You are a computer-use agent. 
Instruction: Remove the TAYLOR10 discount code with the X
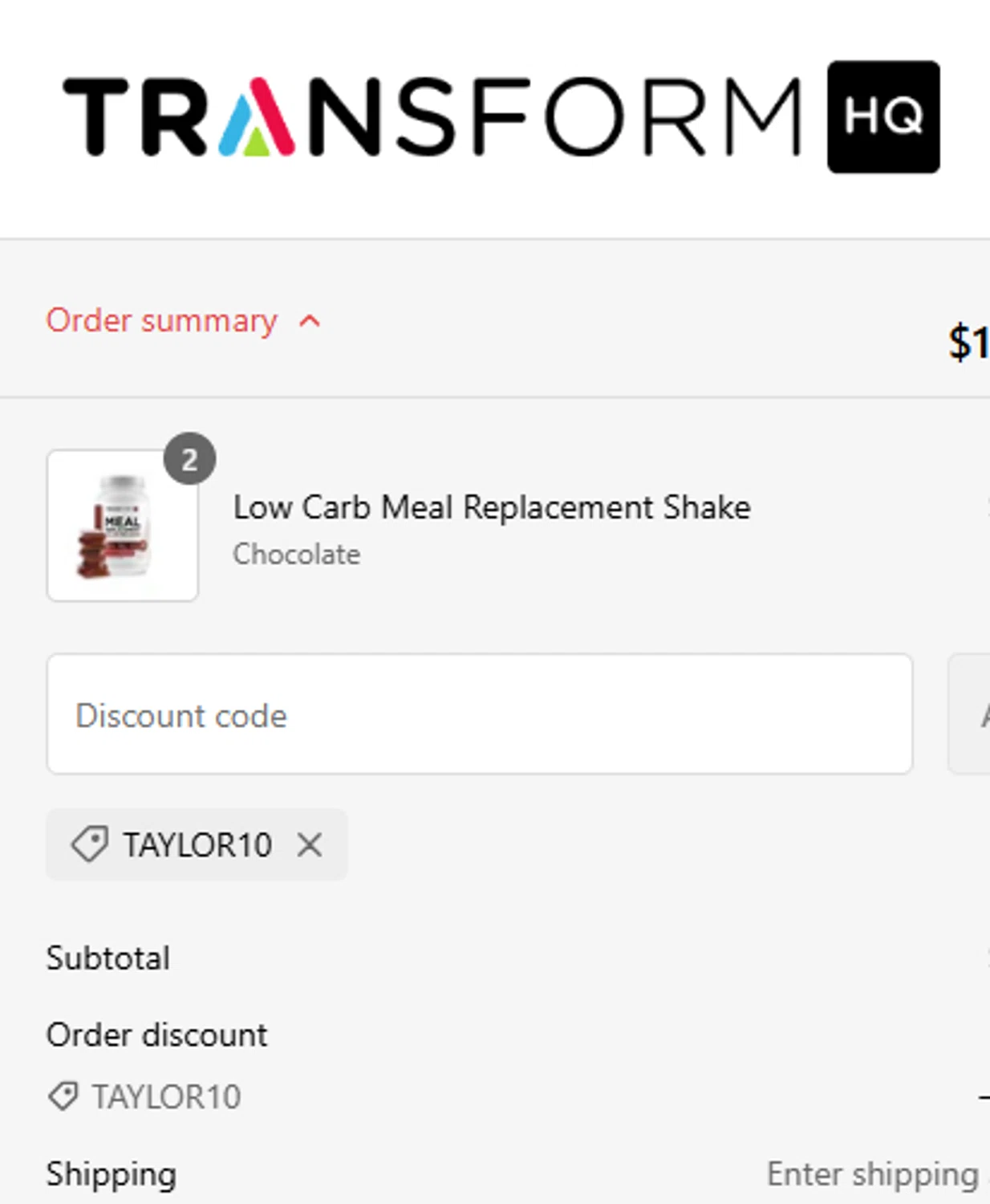pos(310,844)
